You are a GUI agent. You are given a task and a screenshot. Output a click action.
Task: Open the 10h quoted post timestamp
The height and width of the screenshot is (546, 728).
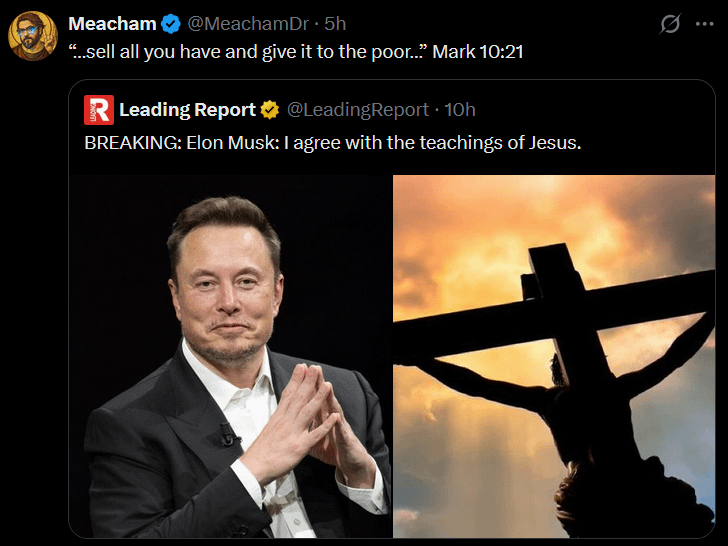pos(460,110)
